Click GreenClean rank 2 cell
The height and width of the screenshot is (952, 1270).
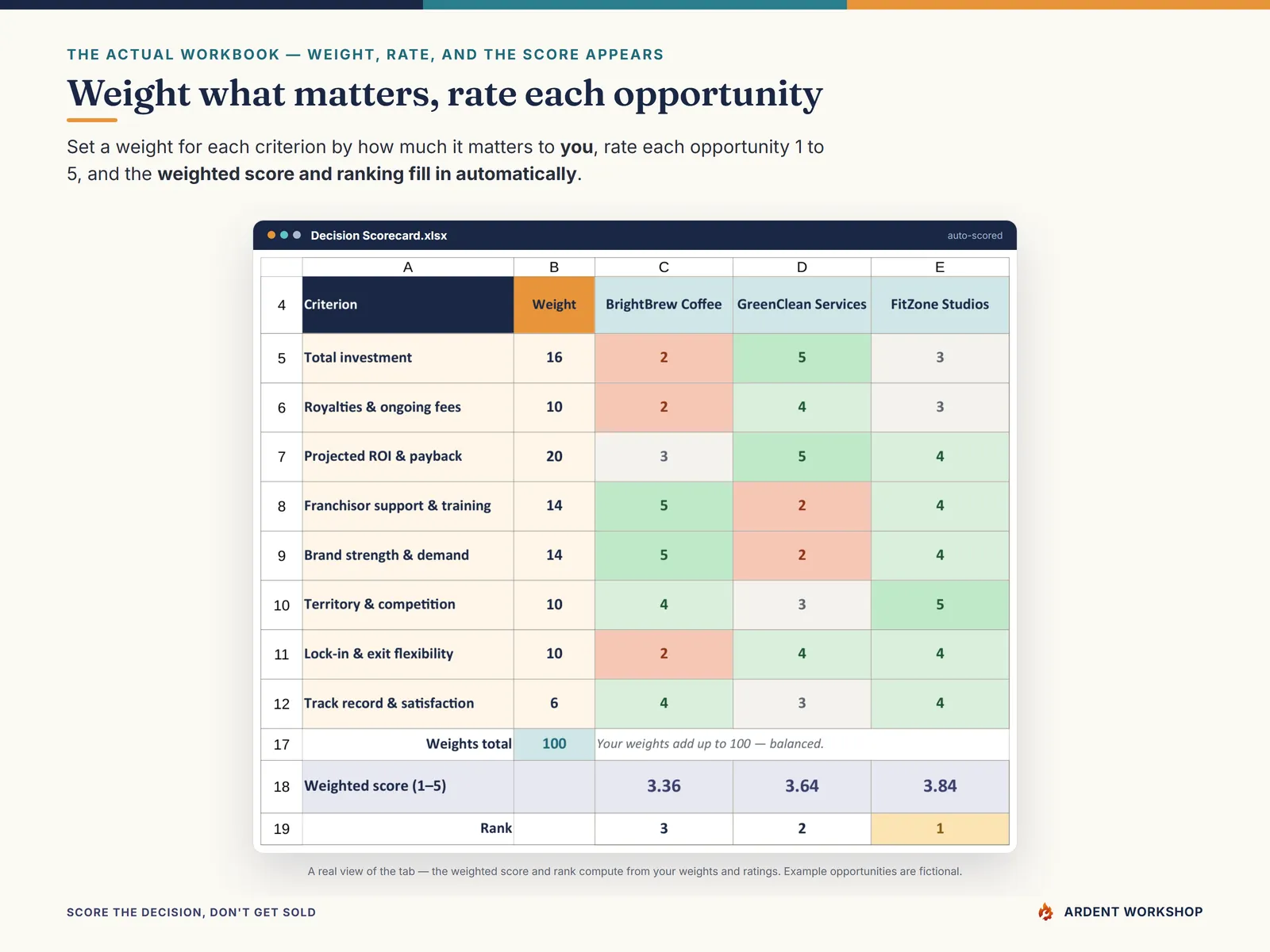coord(802,828)
